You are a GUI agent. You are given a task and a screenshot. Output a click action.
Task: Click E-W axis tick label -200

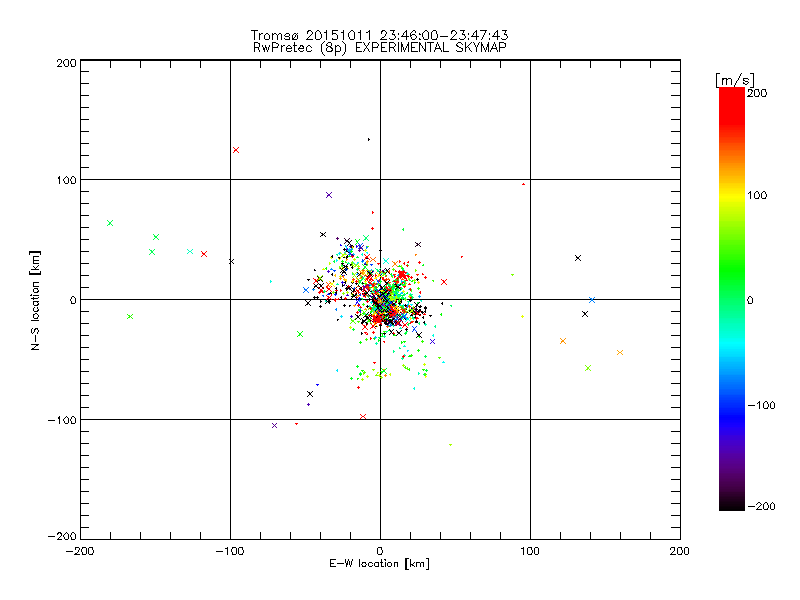(x=80, y=551)
